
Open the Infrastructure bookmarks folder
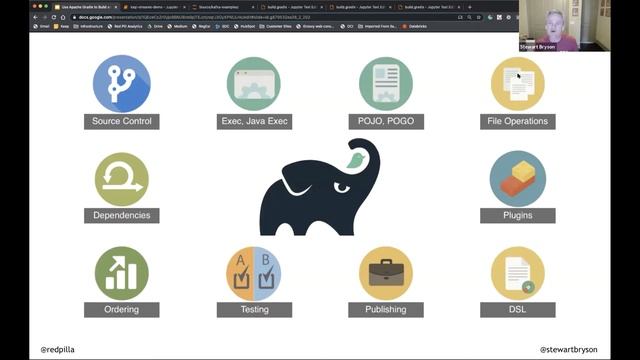pos(88,26)
